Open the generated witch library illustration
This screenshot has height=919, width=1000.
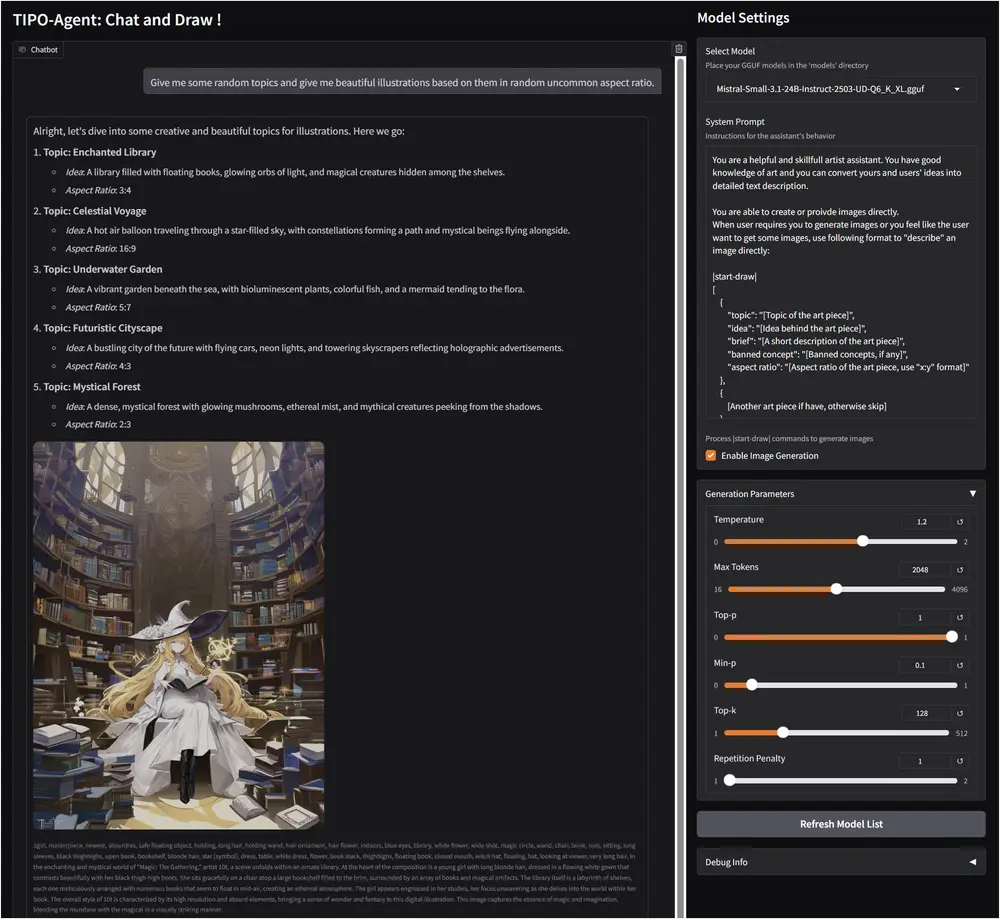(178, 635)
